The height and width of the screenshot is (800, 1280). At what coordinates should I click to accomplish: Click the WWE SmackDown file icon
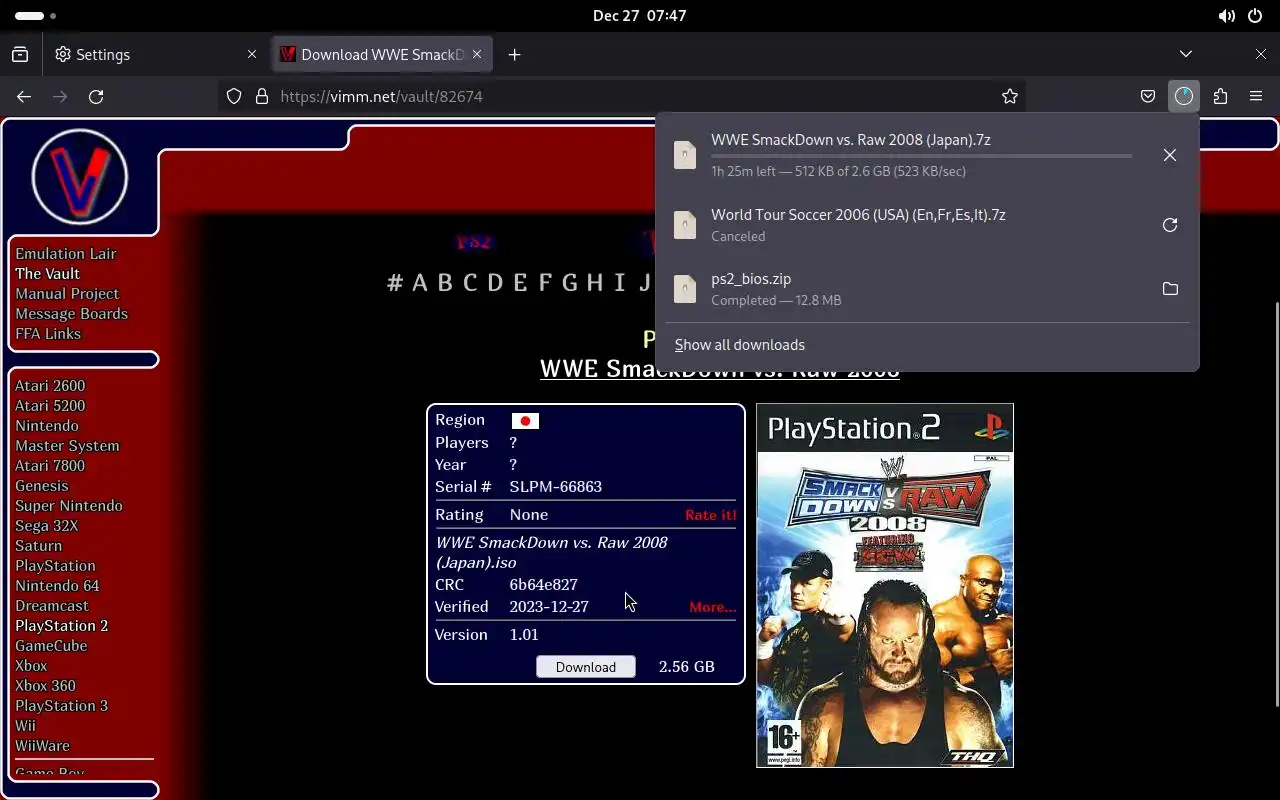685,155
